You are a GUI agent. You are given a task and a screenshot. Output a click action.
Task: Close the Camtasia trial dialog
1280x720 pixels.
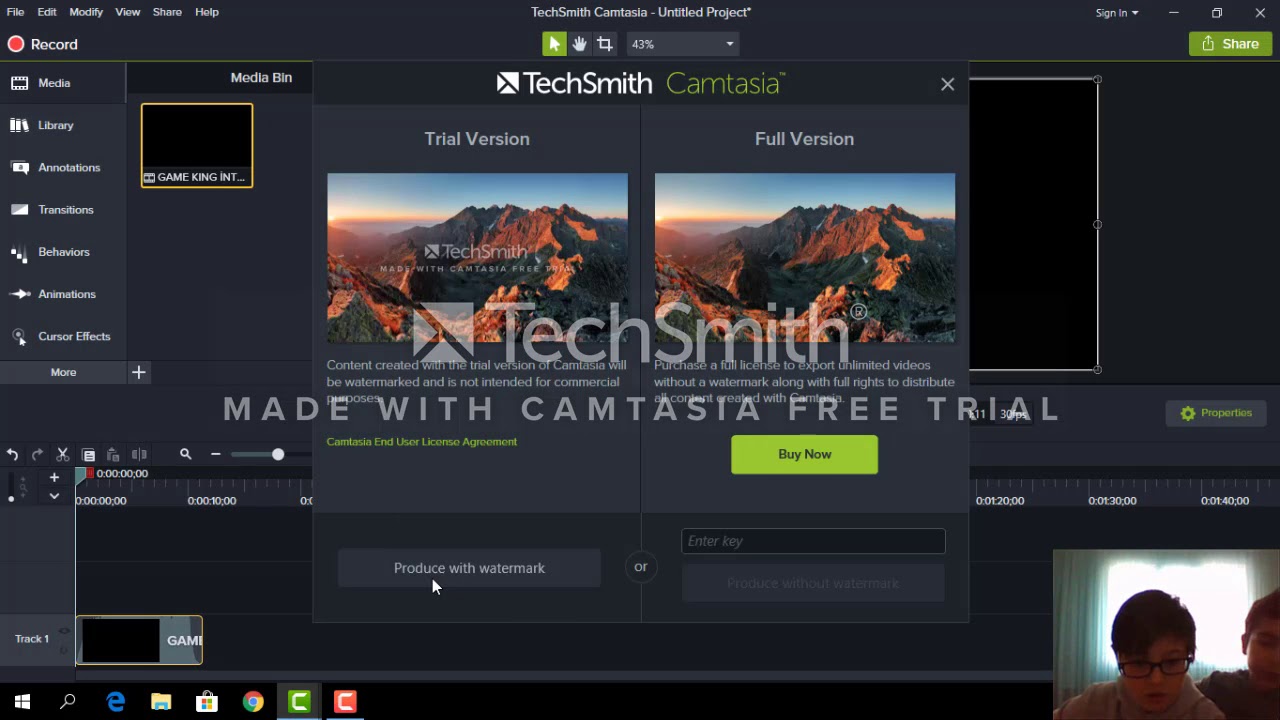(948, 84)
